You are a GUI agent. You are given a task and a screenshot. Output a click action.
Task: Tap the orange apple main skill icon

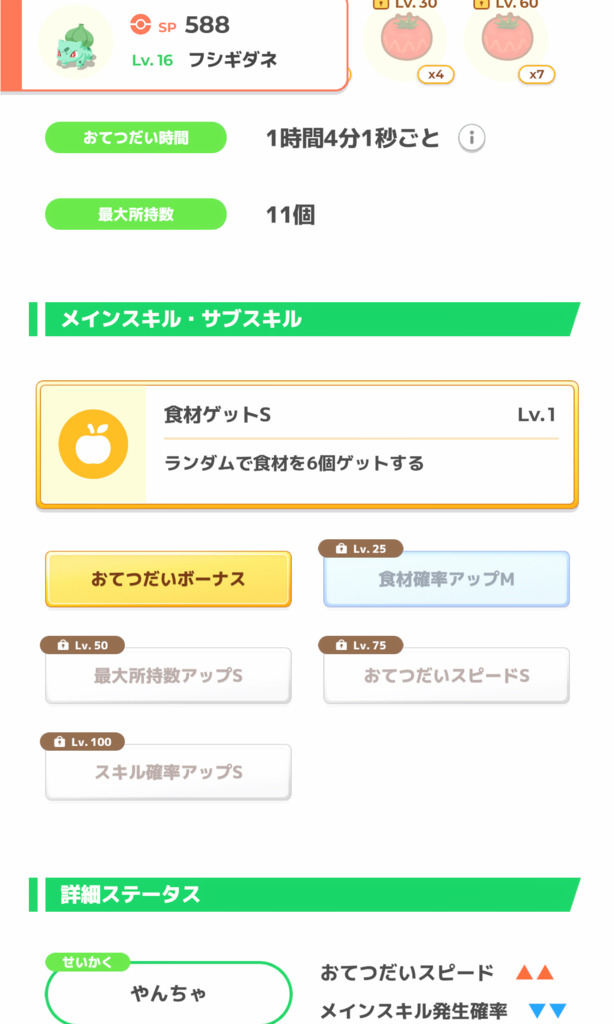[x=92, y=444]
